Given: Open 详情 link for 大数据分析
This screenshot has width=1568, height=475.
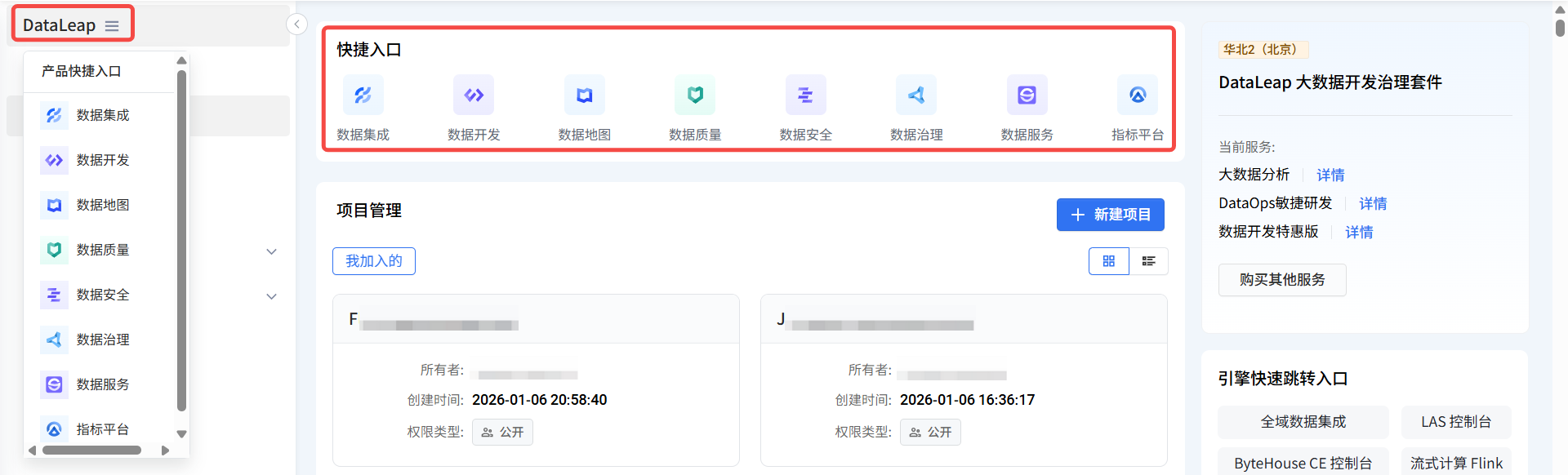Looking at the screenshot, I should click(x=1330, y=175).
